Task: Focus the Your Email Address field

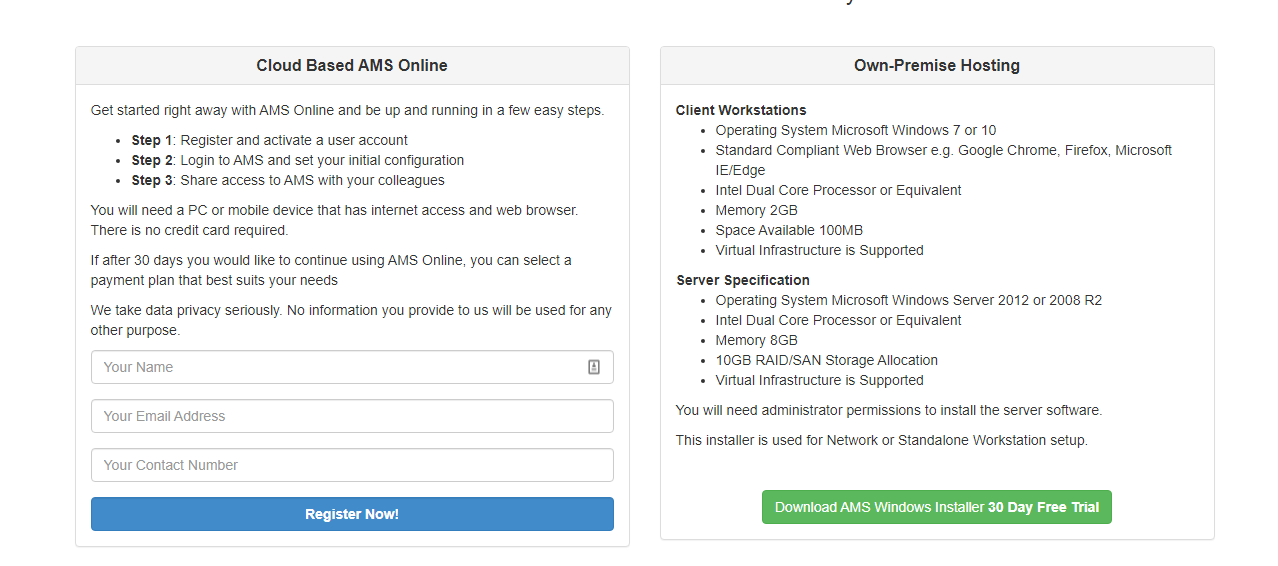Action: click(x=352, y=416)
